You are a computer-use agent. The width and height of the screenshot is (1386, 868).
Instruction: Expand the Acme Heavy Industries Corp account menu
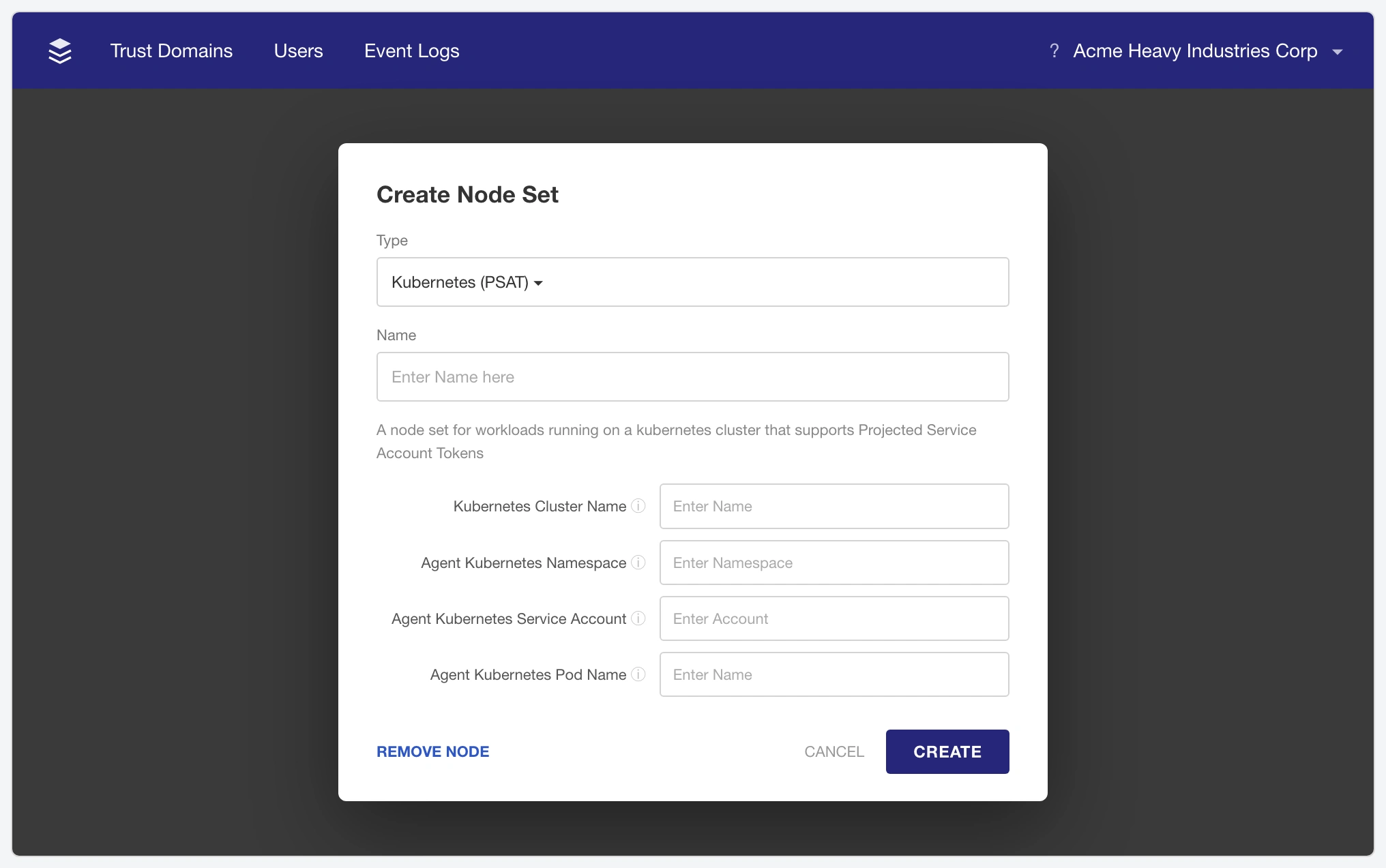(x=1207, y=51)
